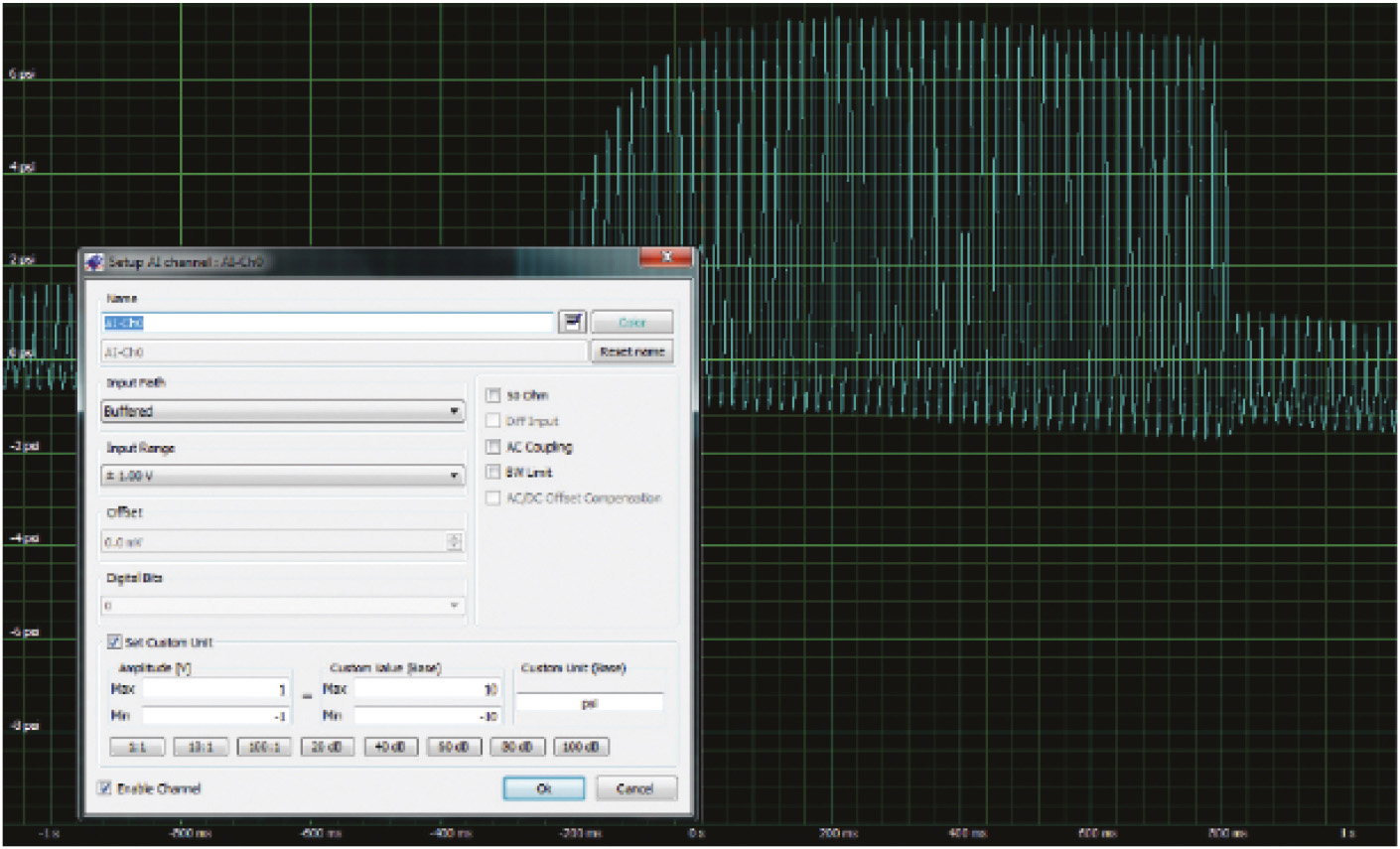This screenshot has width=1400, height=849.
Task: Click the Cancel button
Action: 634,788
